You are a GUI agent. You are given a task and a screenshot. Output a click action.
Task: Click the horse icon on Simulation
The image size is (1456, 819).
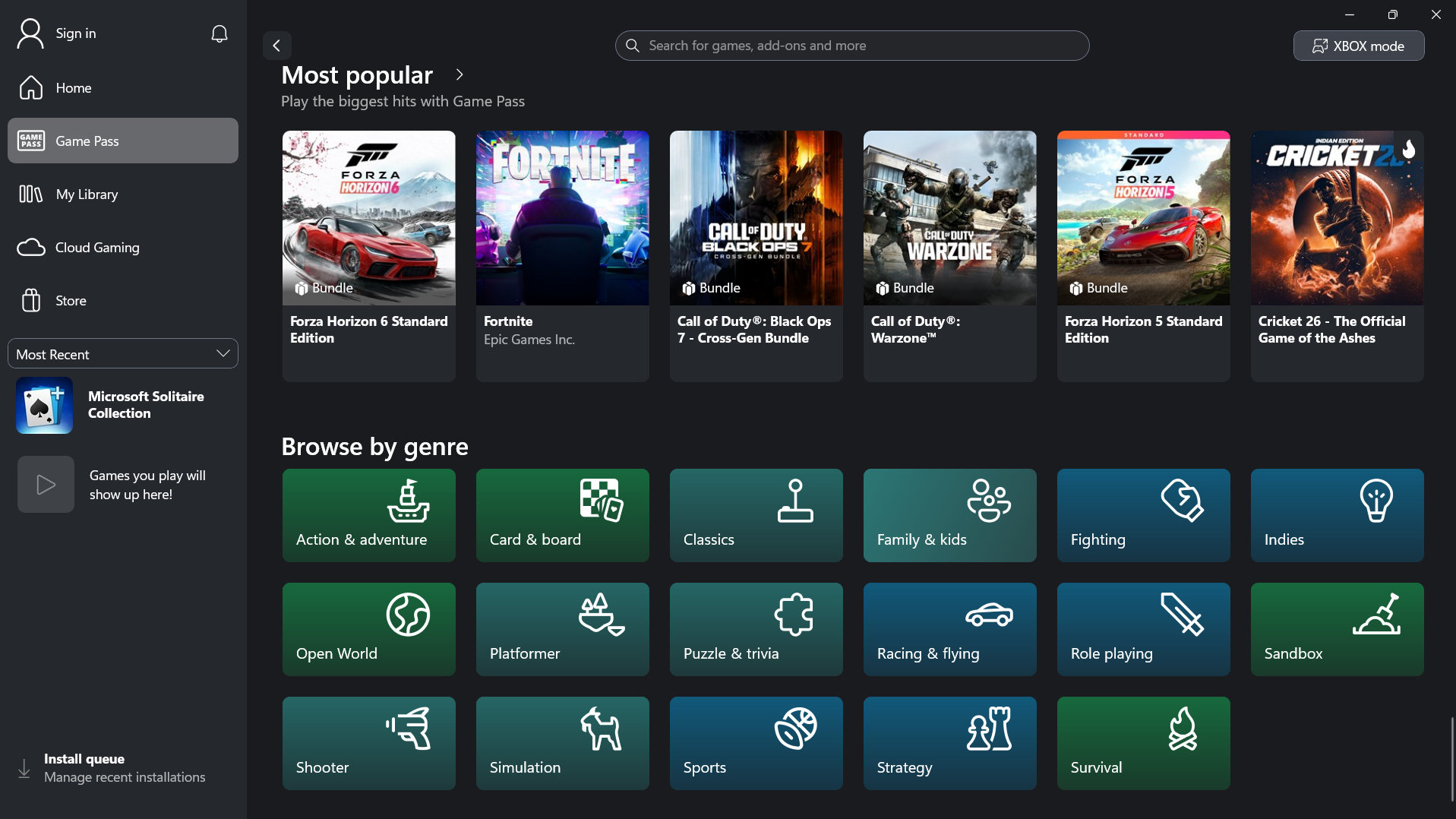click(x=602, y=729)
